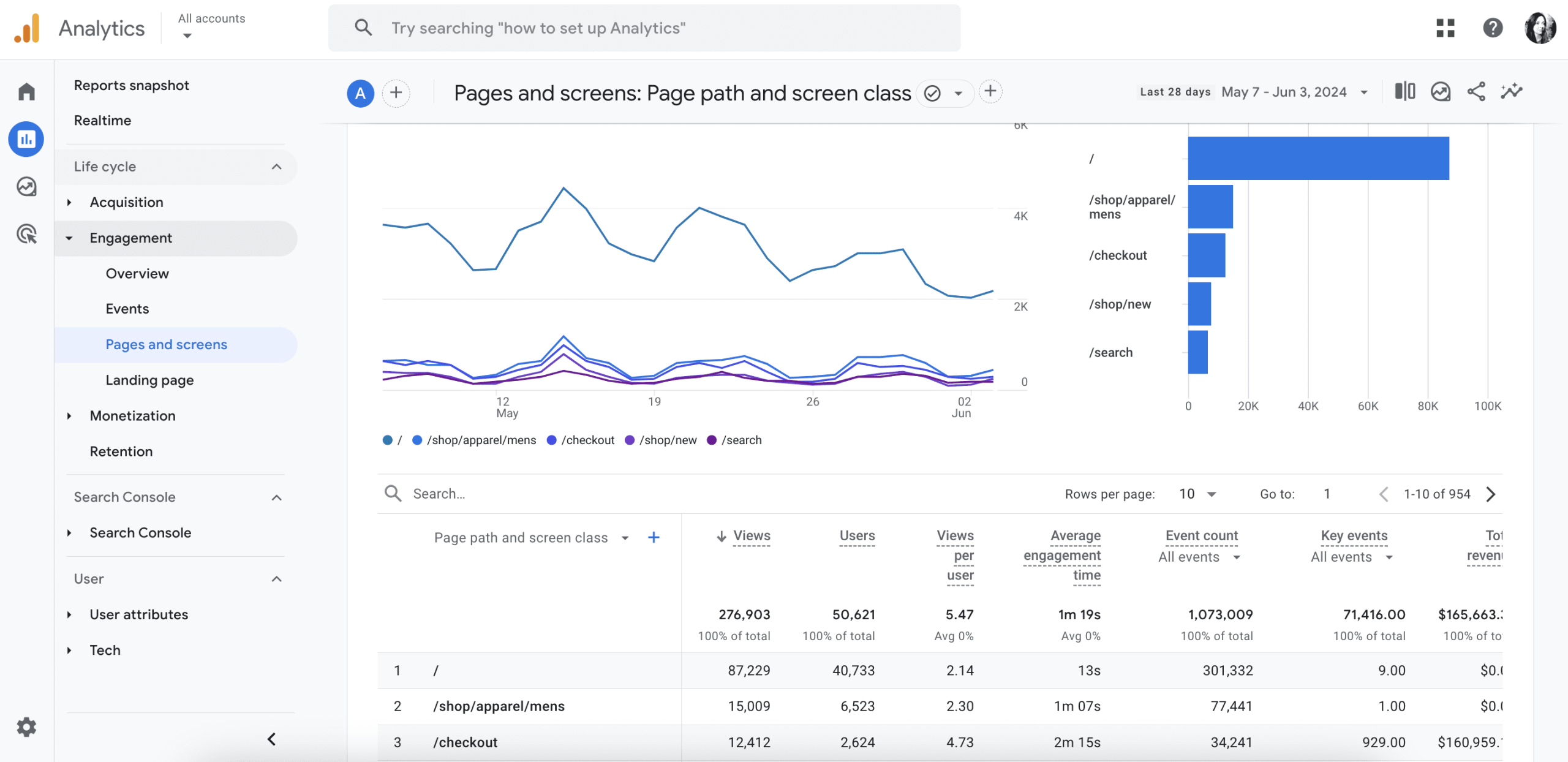
Task: Click the edit comparisons columns icon
Action: point(1405,91)
